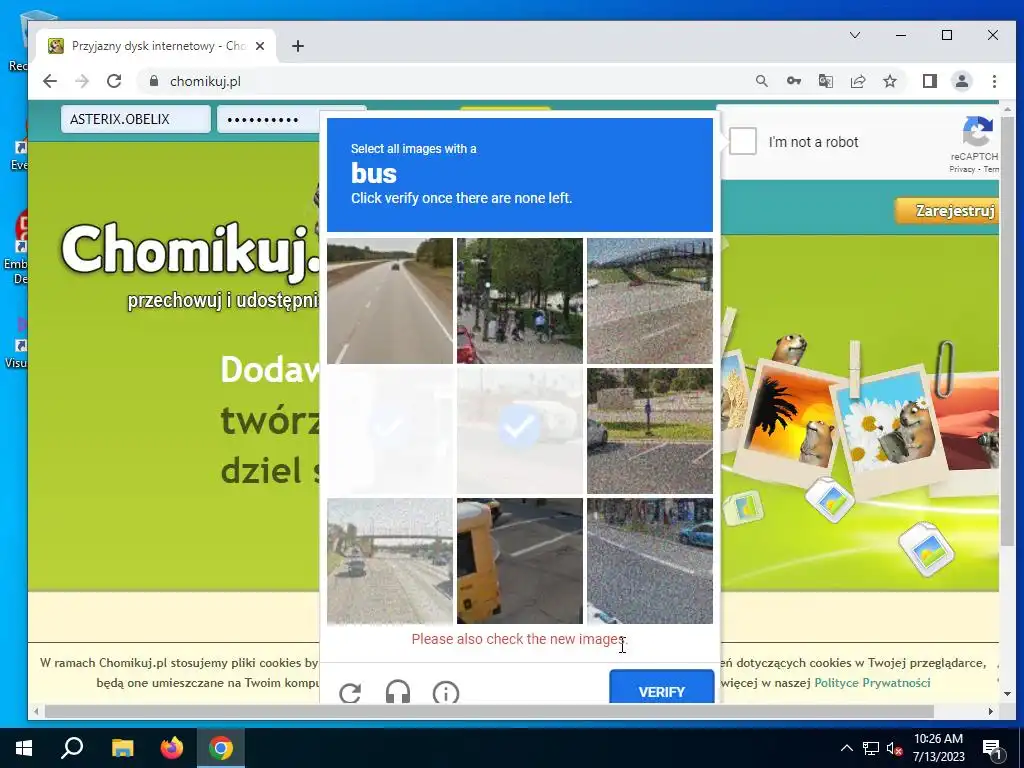Select the tile showing pedestrians and trees
This screenshot has height=768, width=1024.
(x=520, y=300)
